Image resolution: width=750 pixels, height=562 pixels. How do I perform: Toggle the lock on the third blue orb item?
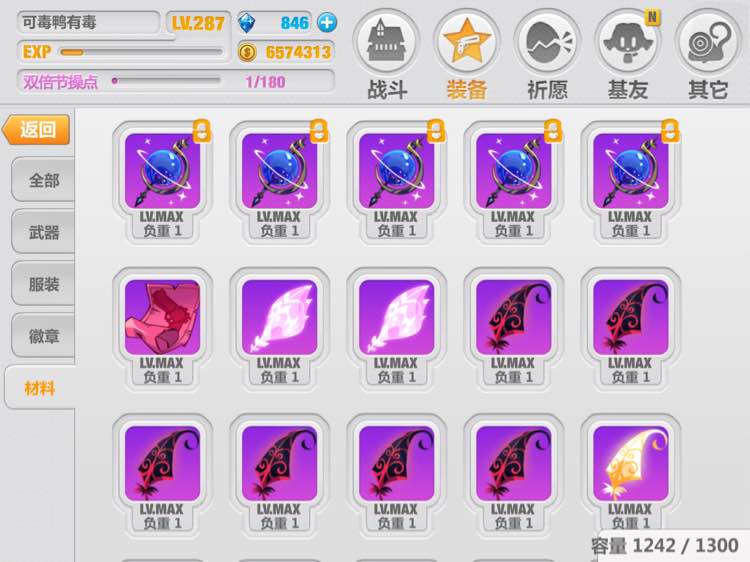tap(436, 131)
